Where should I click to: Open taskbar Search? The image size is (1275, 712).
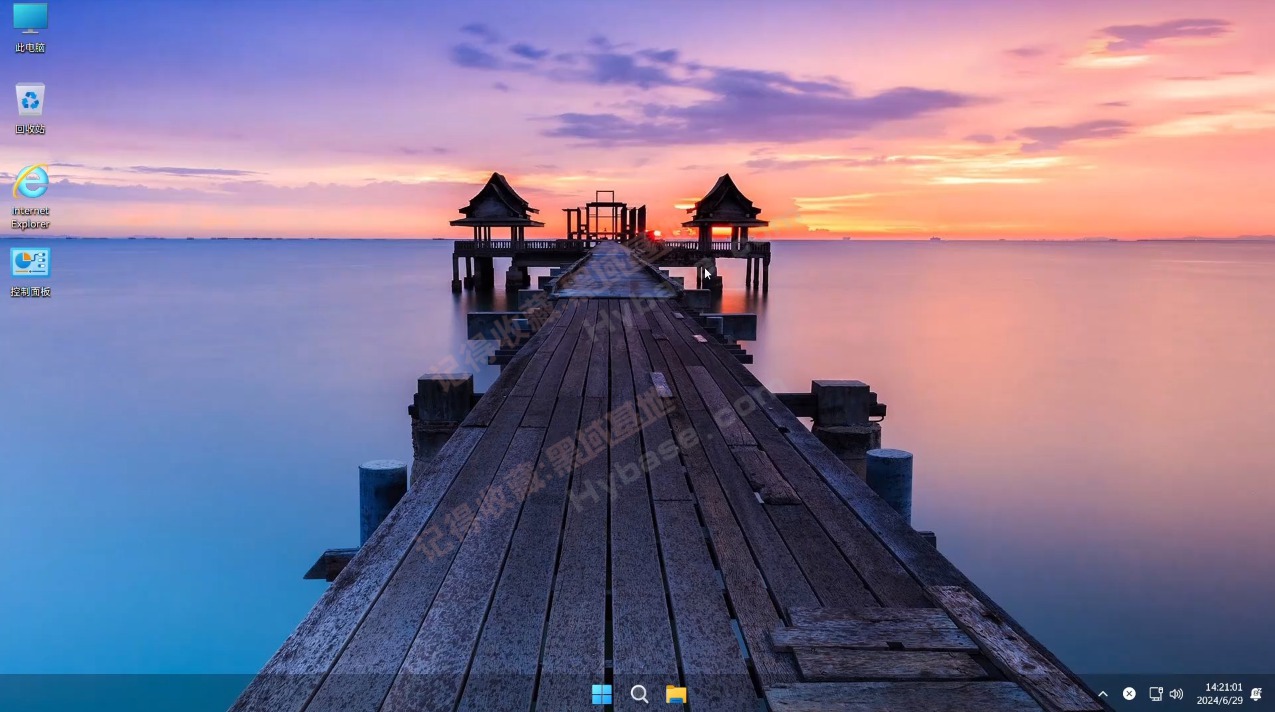pyautogui.click(x=639, y=694)
